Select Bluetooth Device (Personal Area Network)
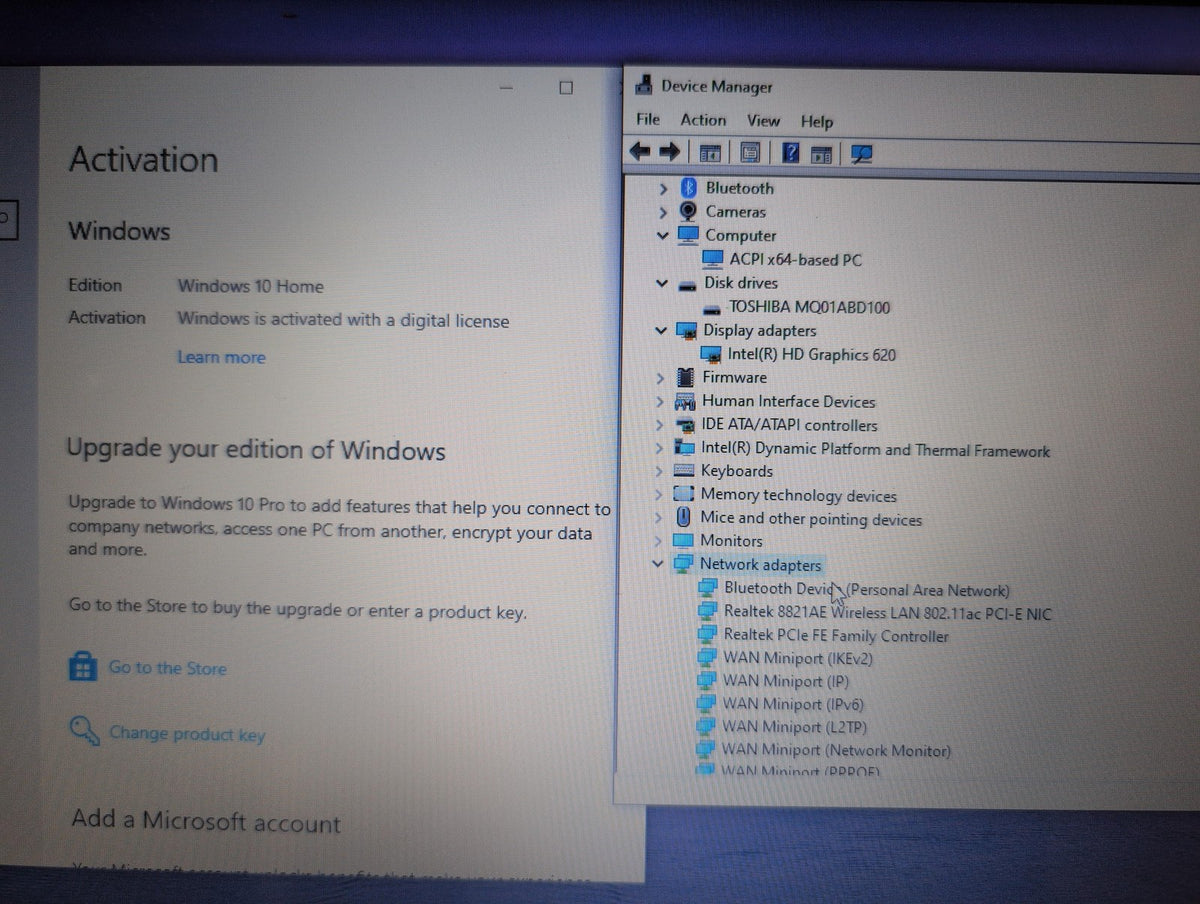 tap(867, 590)
